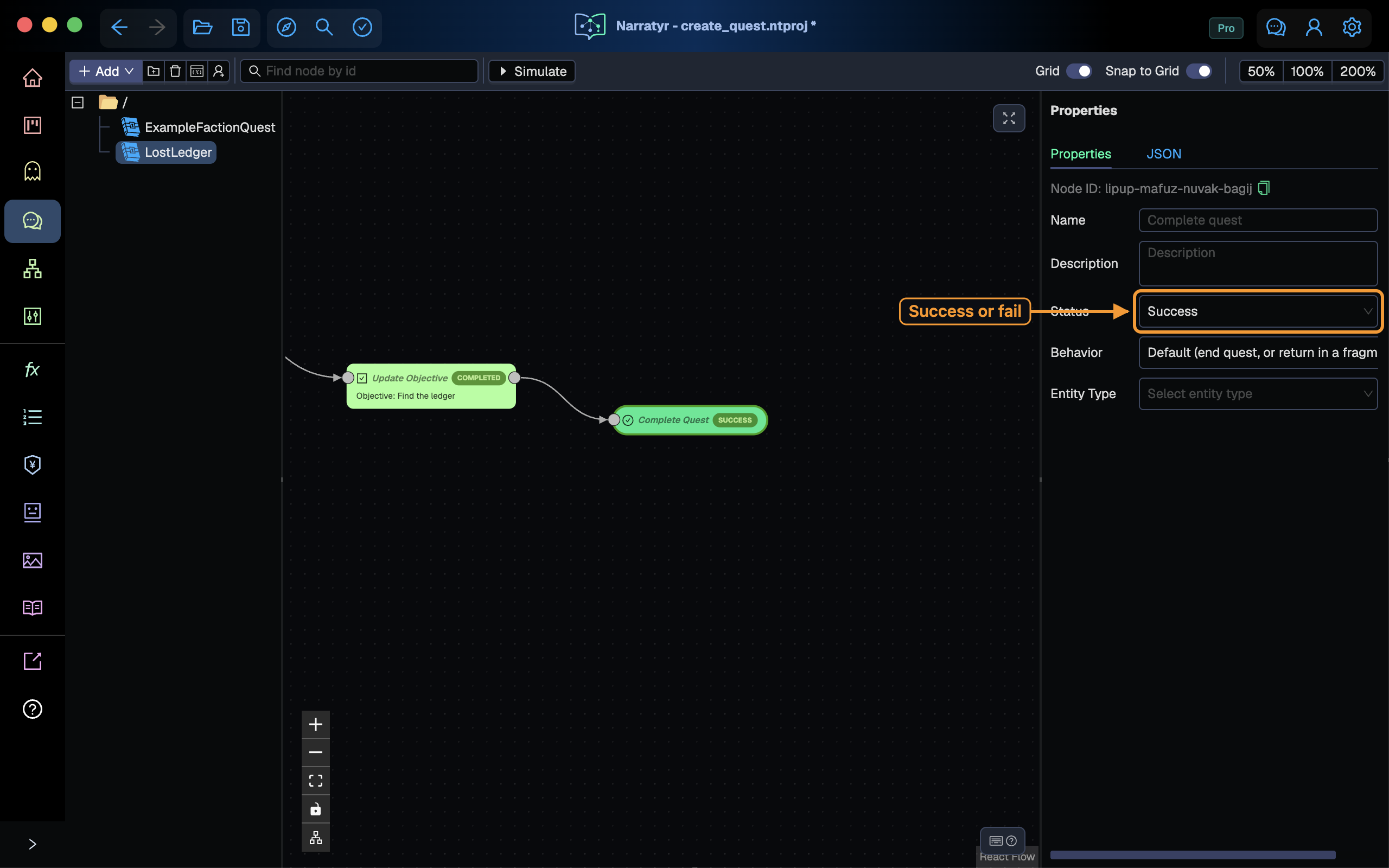This screenshot has width=1389, height=868.
Task: Open the feedback chat icon top right
Action: click(x=1276, y=27)
